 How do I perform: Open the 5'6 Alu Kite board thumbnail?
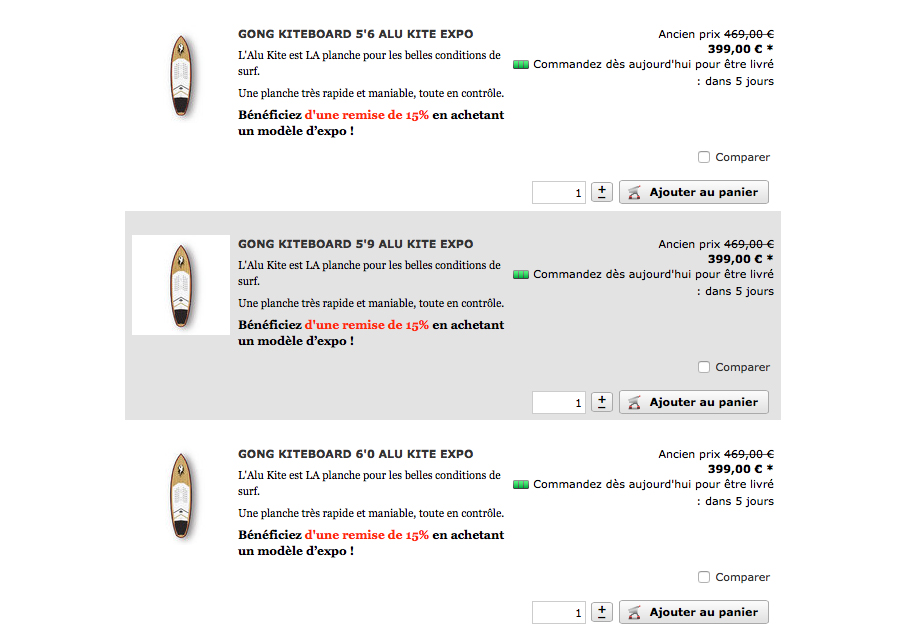click(x=181, y=76)
